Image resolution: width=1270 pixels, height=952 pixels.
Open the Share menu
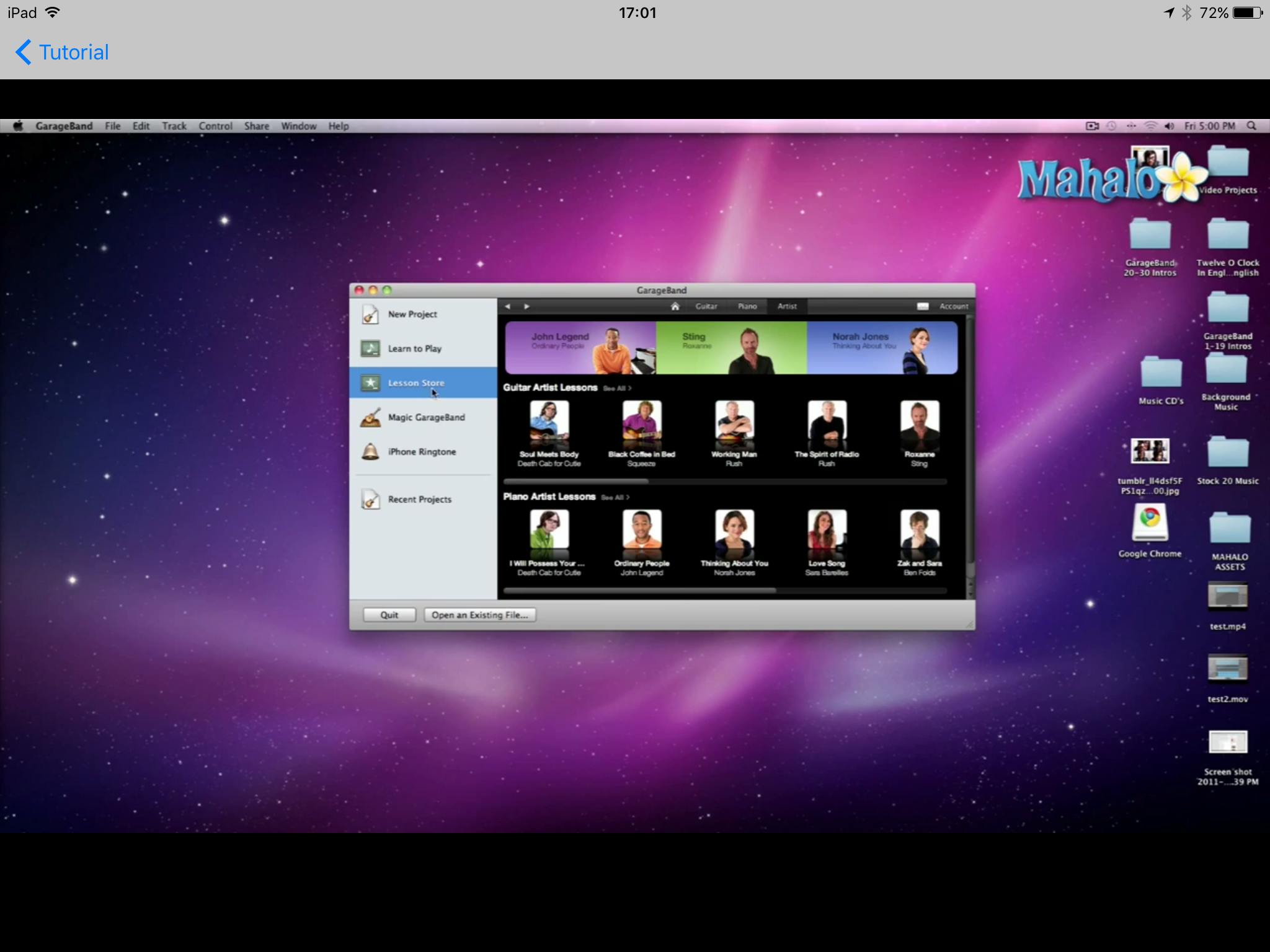[256, 126]
